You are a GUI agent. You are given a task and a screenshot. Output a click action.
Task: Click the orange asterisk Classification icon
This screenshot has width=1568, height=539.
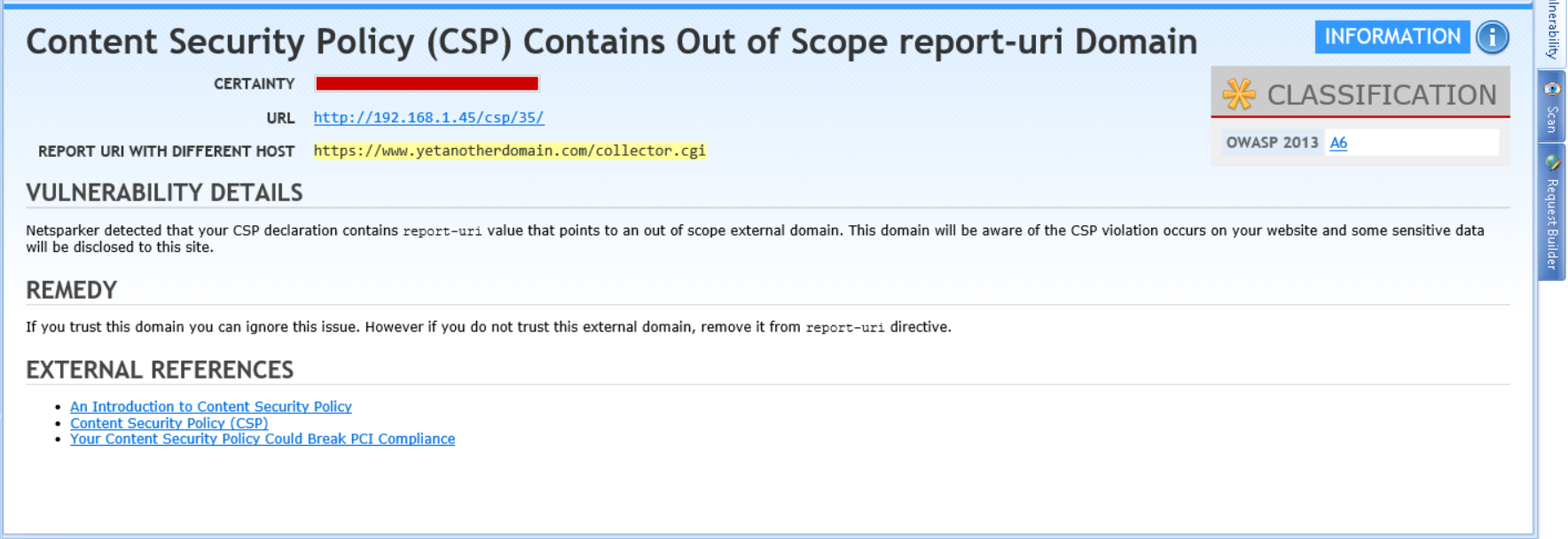[1239, 92]
